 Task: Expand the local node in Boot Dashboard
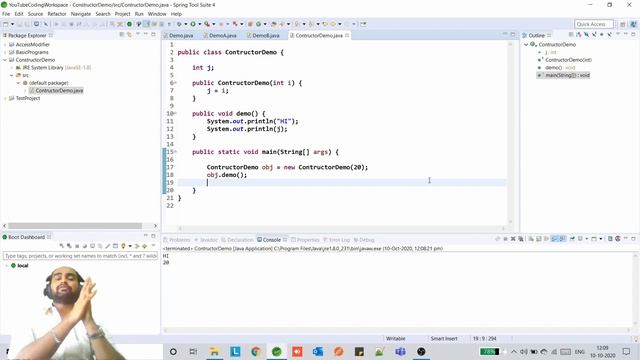7,266
